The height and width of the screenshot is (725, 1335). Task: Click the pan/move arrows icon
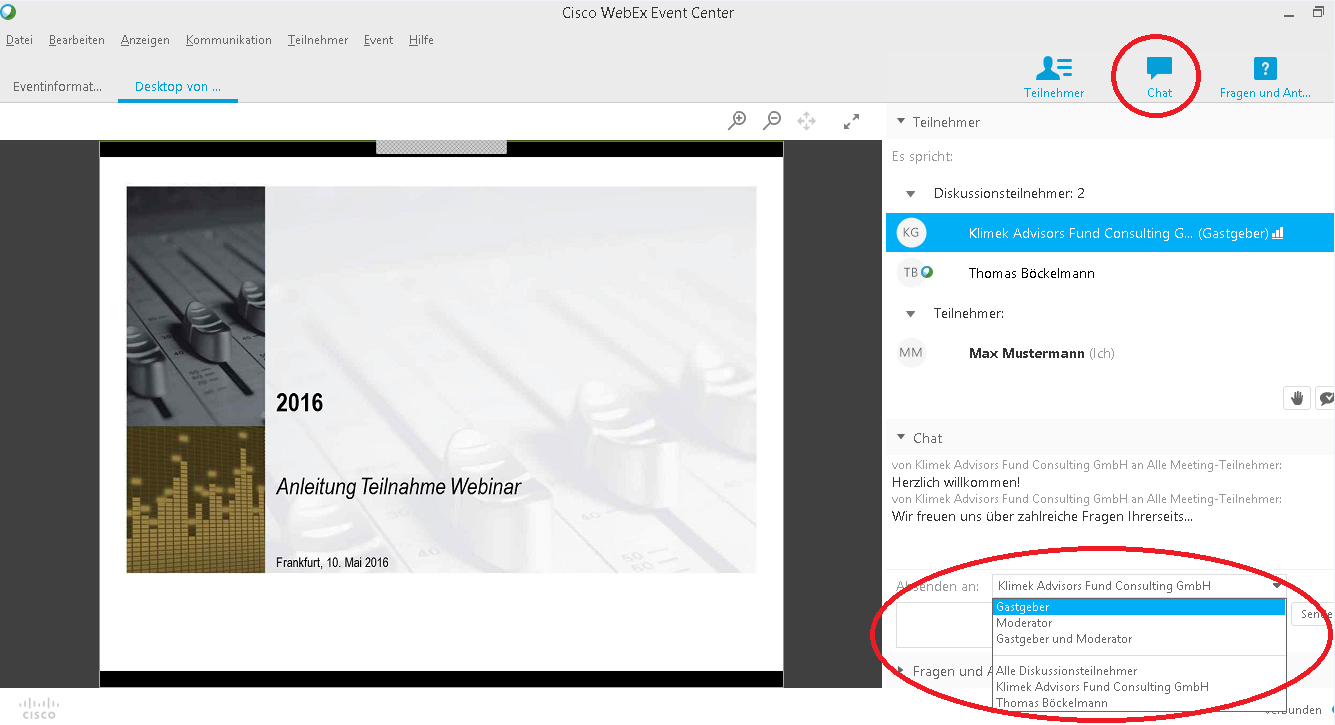pyautogui.click(x=807, y=121)
